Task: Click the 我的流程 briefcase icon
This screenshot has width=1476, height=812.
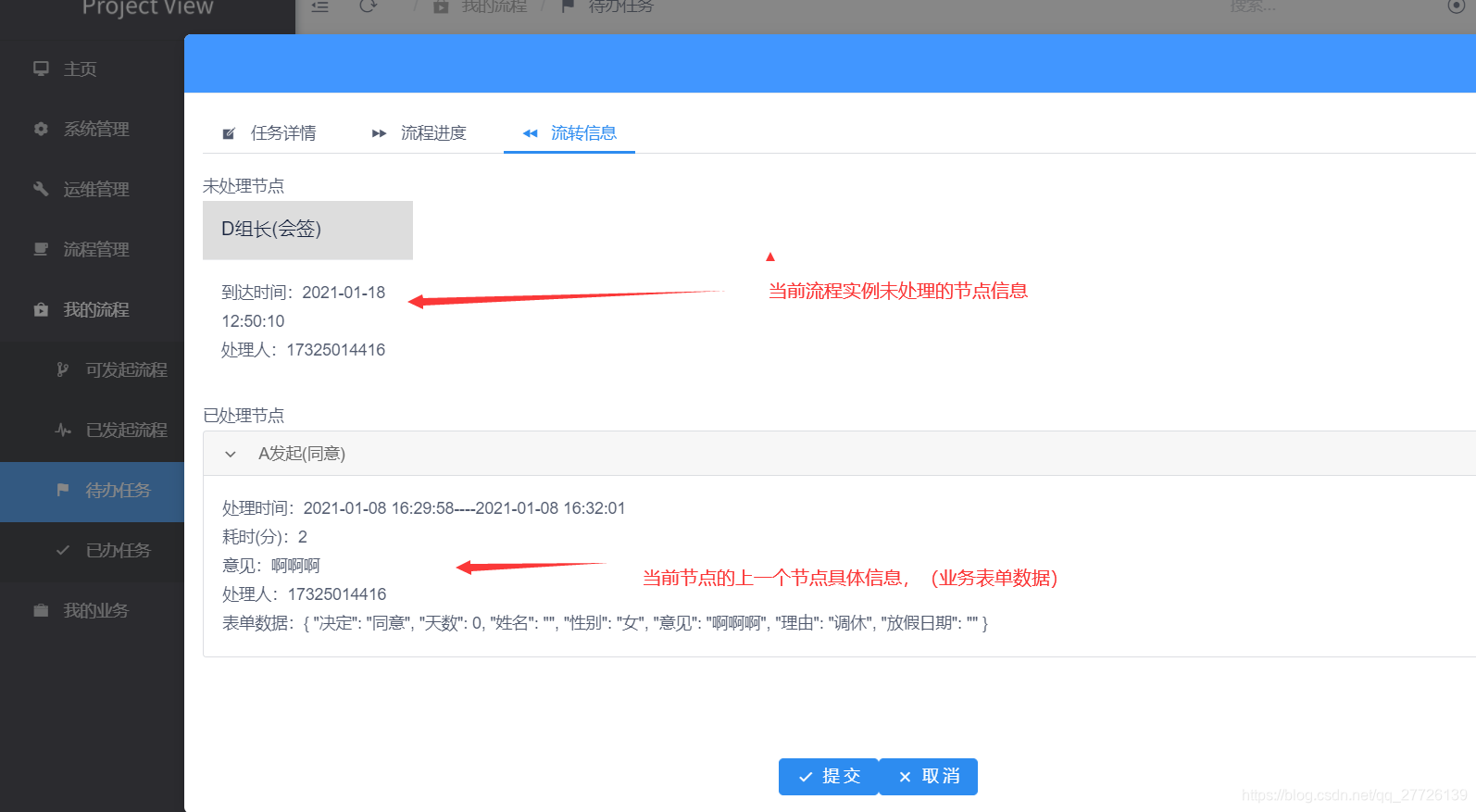Action: coord(41,309)
